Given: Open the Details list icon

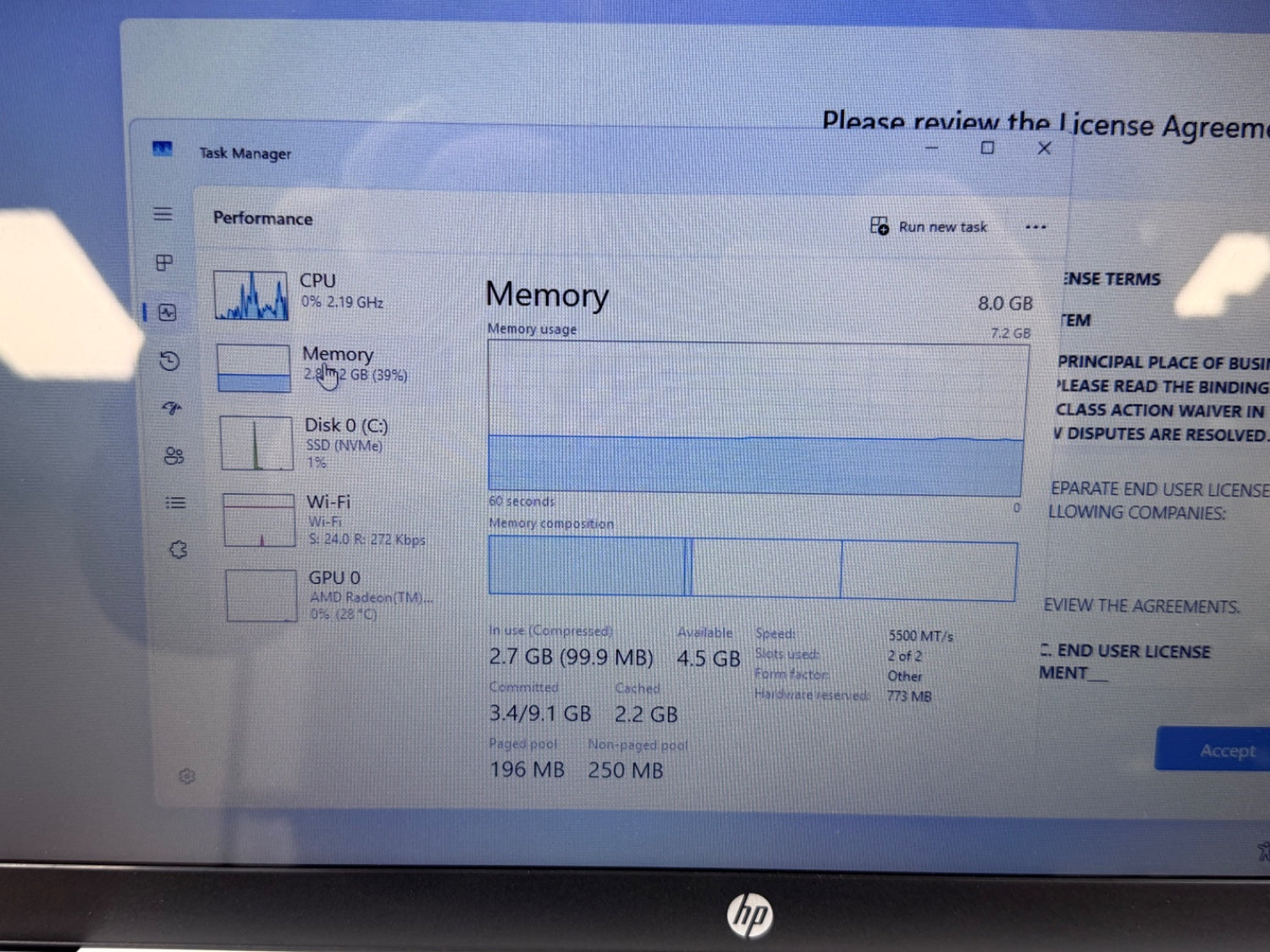Looking at the screenshot, I should point(175,502).
